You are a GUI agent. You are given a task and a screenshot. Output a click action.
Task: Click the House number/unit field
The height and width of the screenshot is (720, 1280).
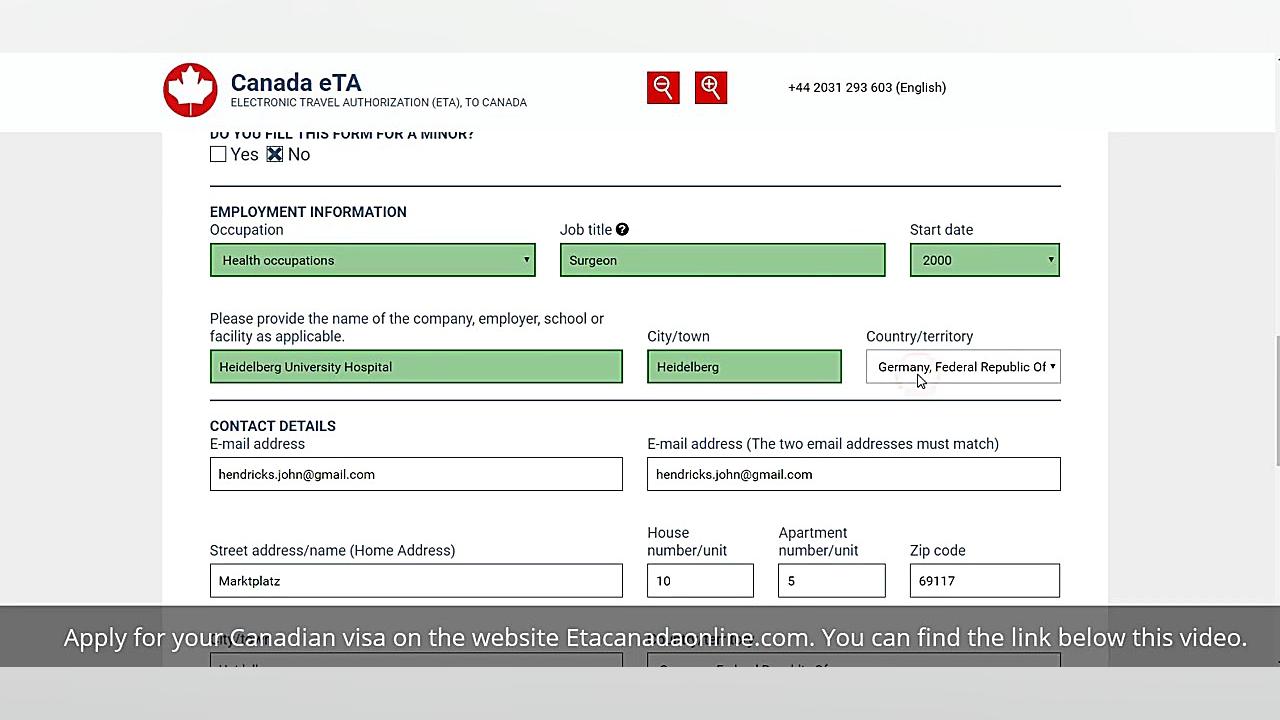700,581
